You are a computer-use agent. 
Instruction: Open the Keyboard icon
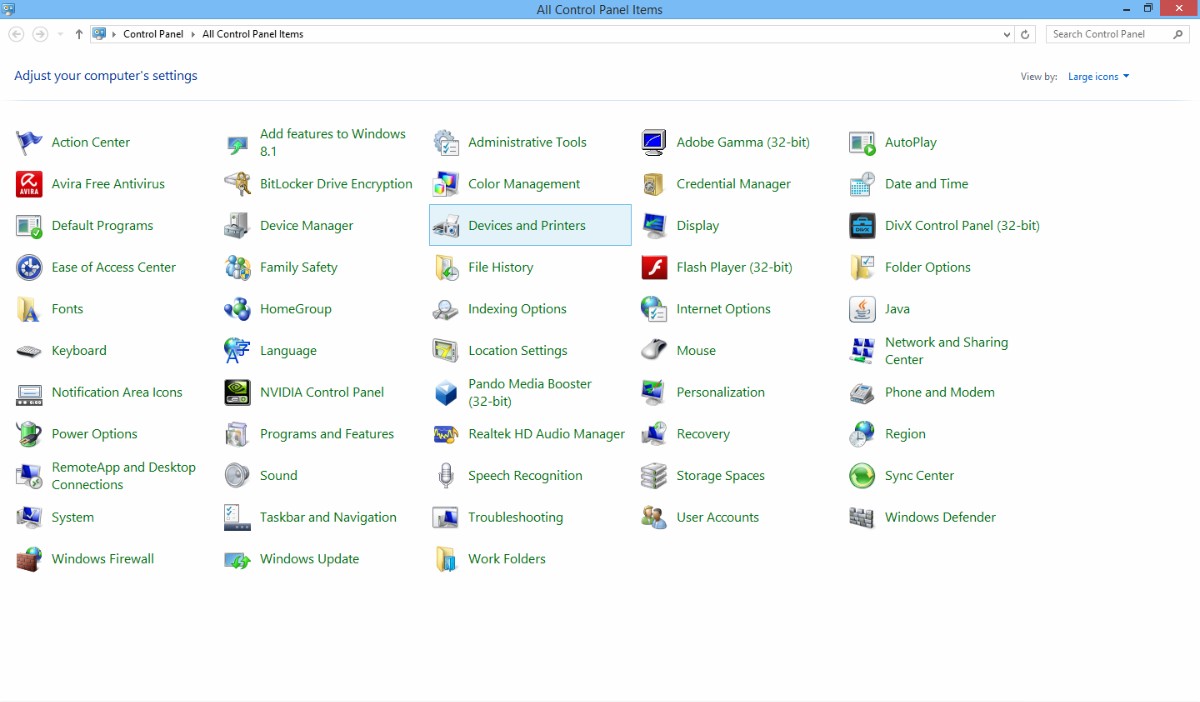(29, 351)
